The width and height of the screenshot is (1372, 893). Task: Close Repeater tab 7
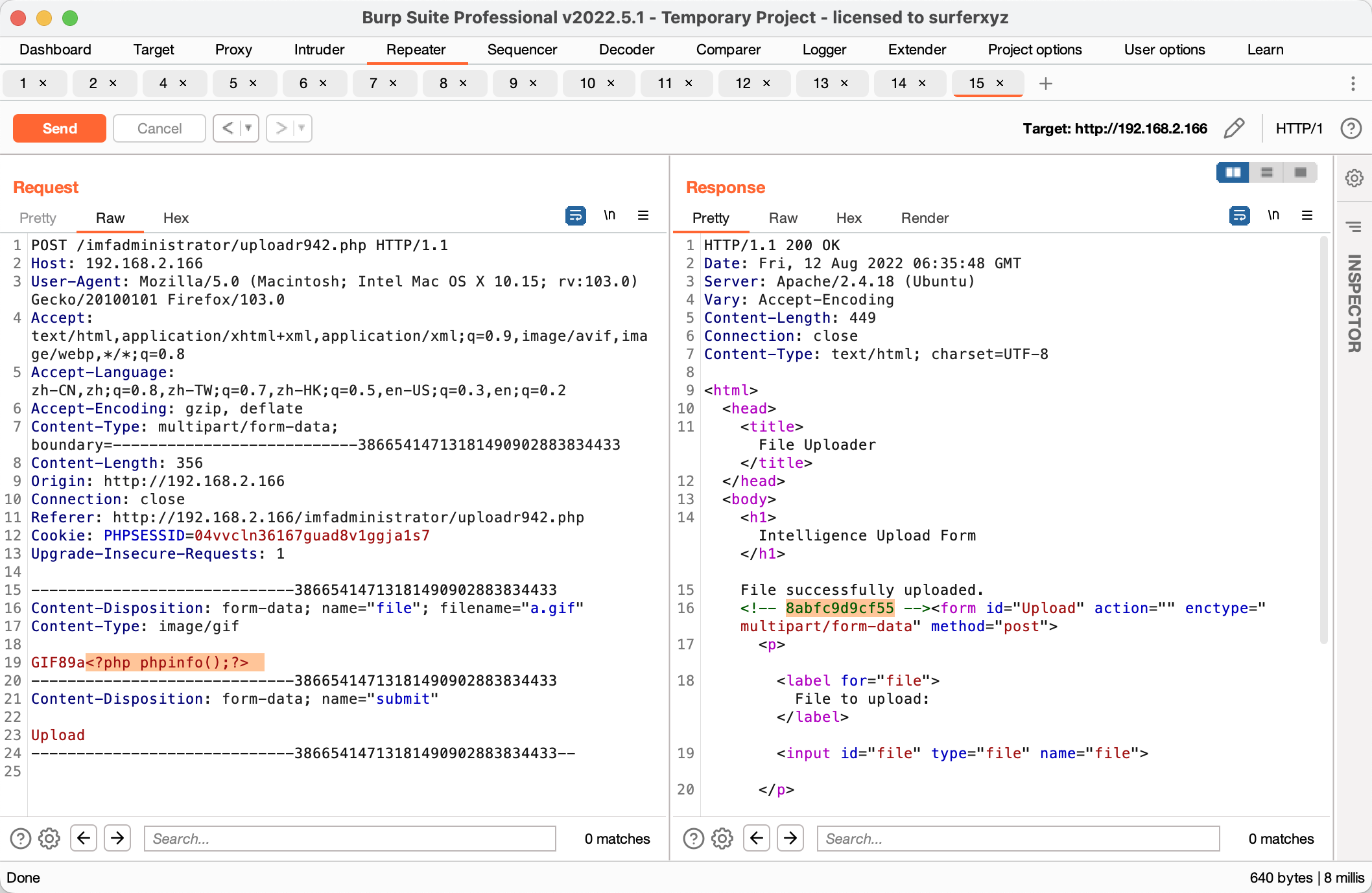point(393,84)
